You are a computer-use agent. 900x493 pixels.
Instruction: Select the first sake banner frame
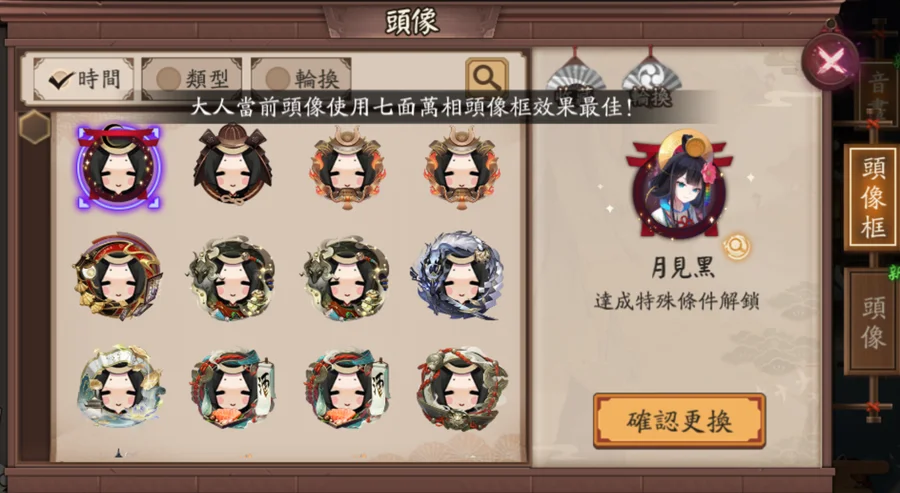[232, 386]
